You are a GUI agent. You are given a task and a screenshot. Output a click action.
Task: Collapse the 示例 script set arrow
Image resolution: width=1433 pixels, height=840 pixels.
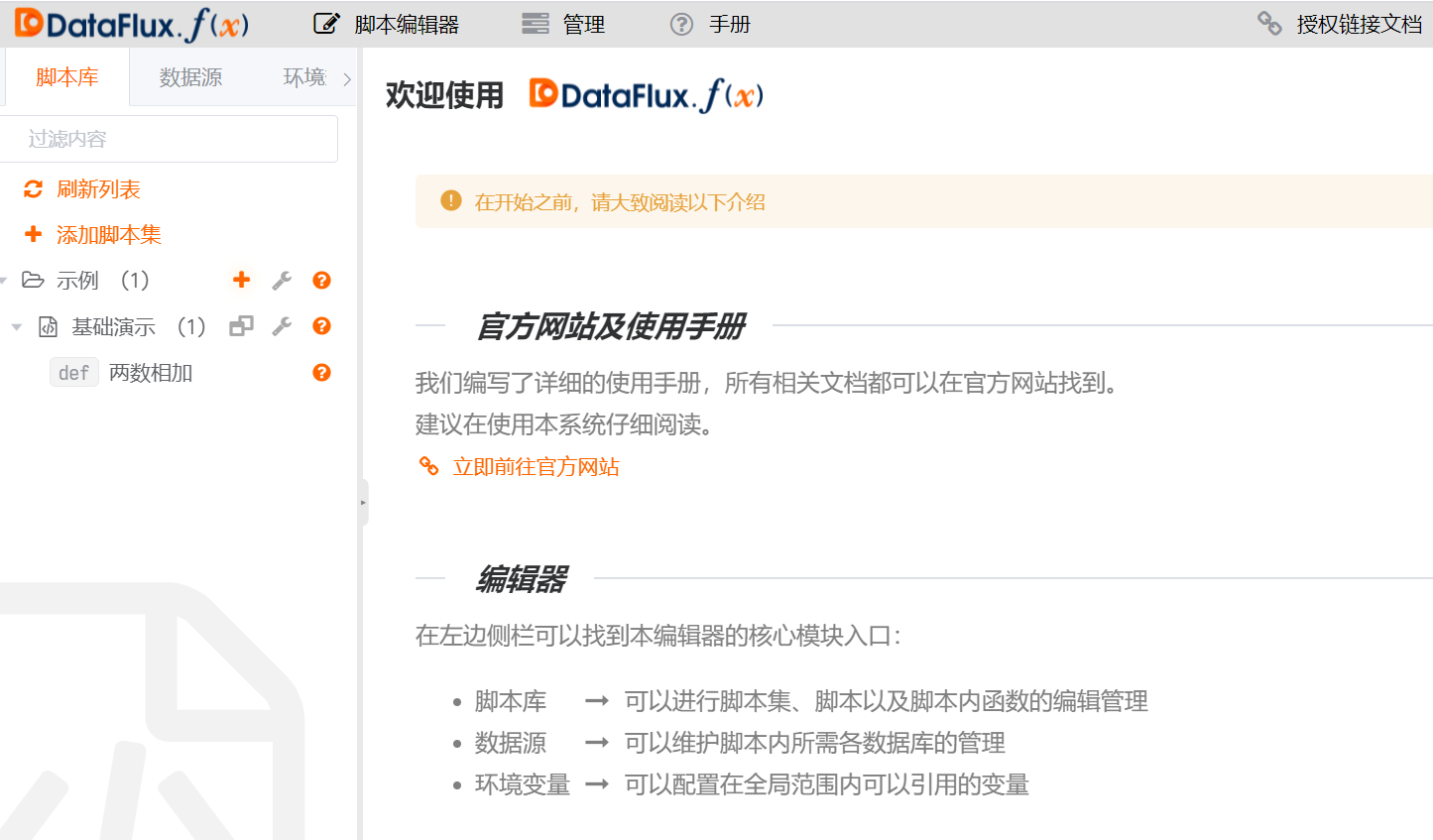click(x=4, y=281)
